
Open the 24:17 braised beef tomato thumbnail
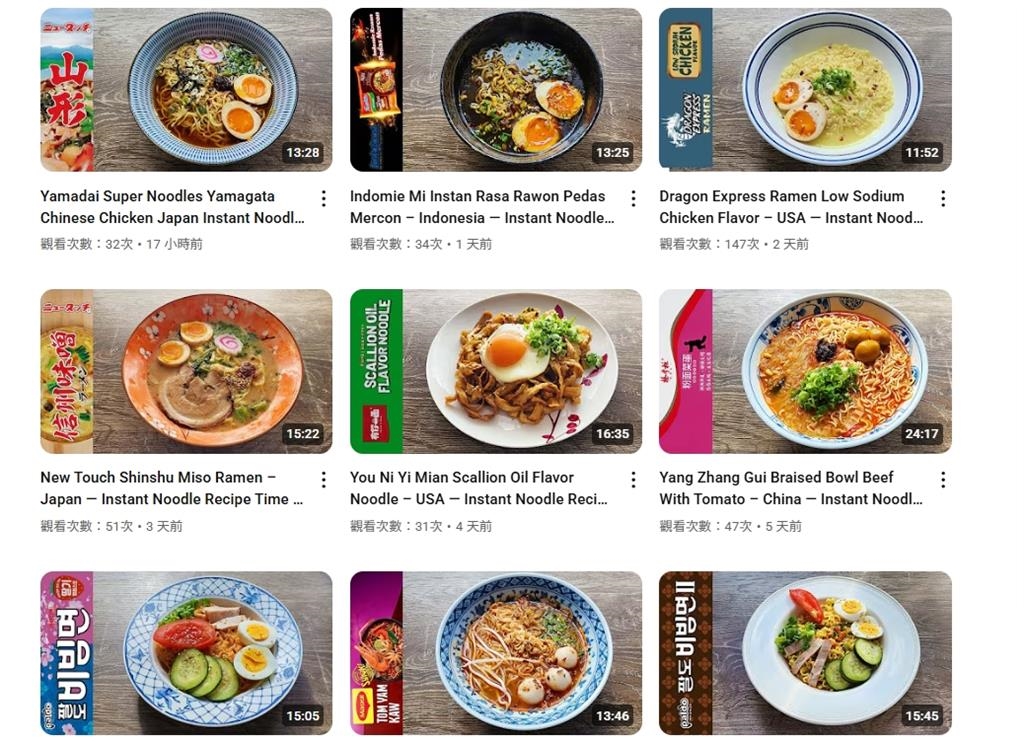pyautogui.click(x=805, y=371)
